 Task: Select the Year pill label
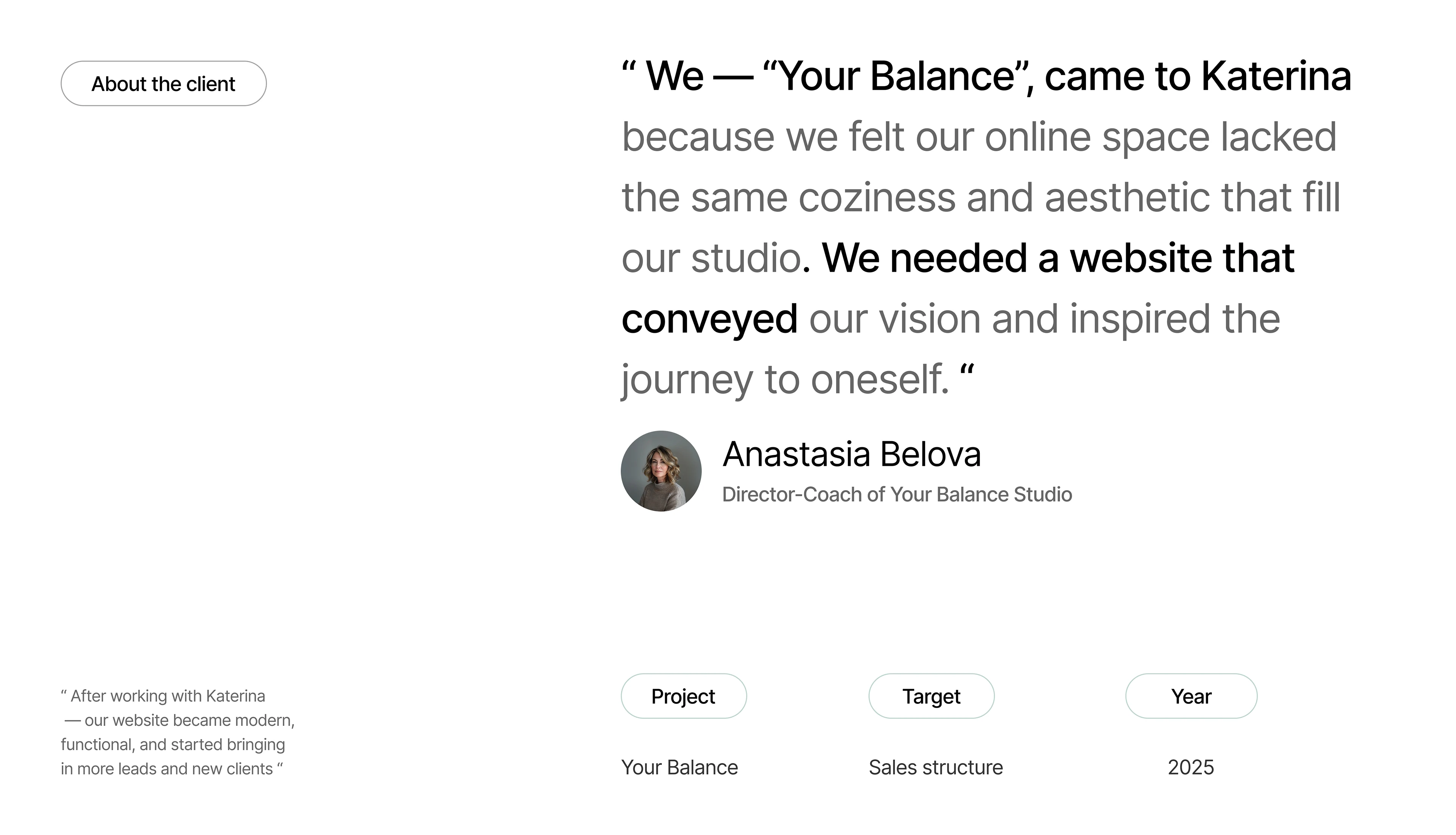tap(1190, 696)
